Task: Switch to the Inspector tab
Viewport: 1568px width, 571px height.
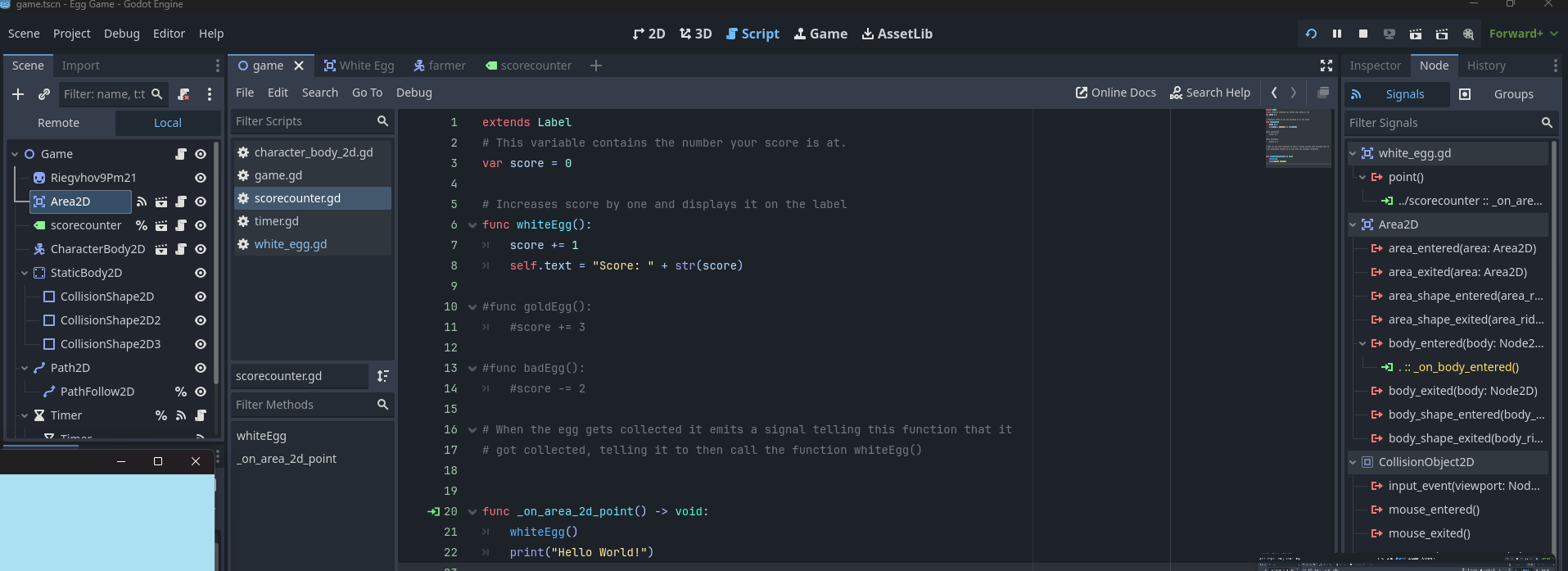Action: pos(1375,66)
